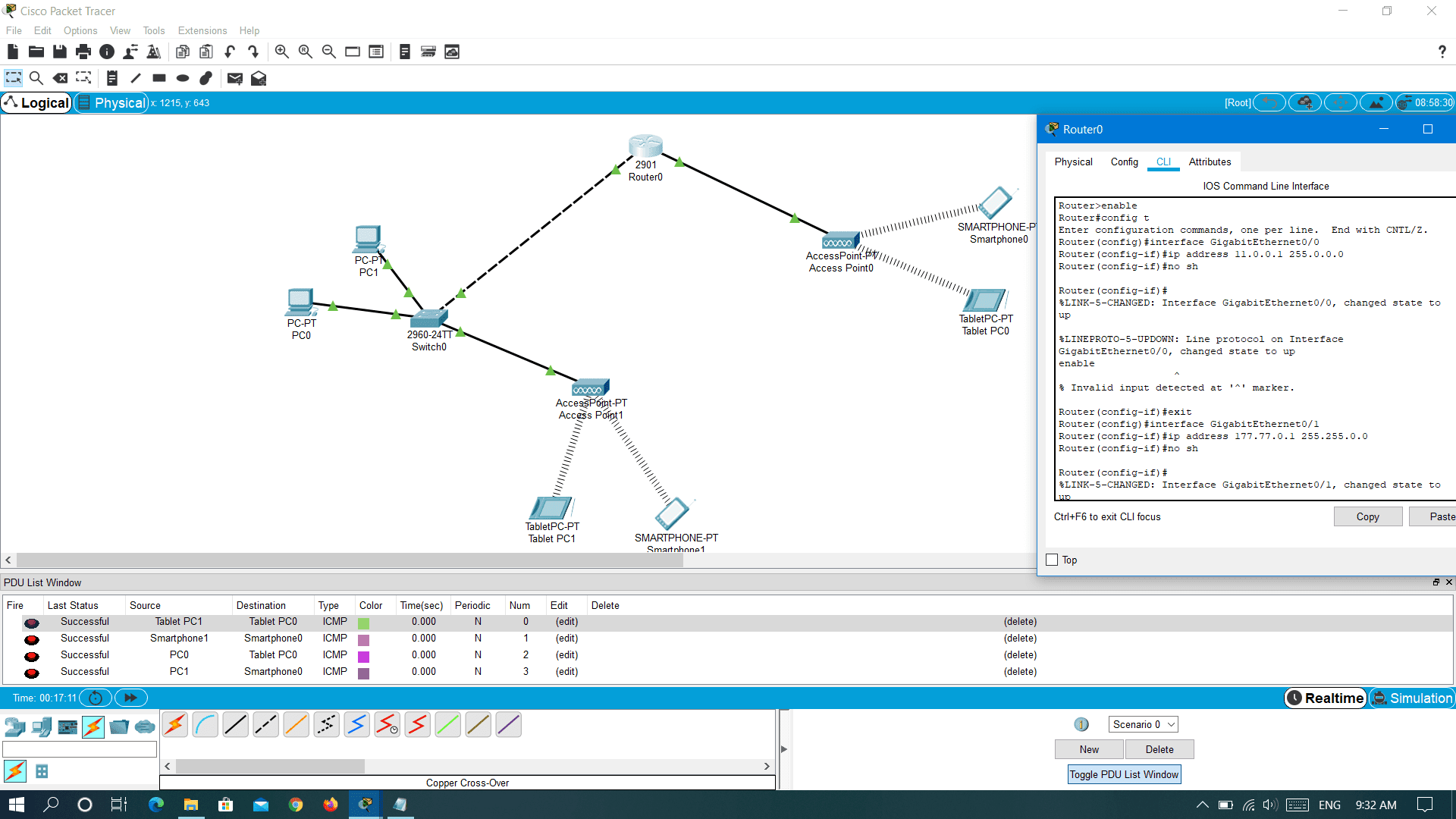This screenshot has width=1456, height=819.
Task: Click the New file icon
Action: [13, 52]
